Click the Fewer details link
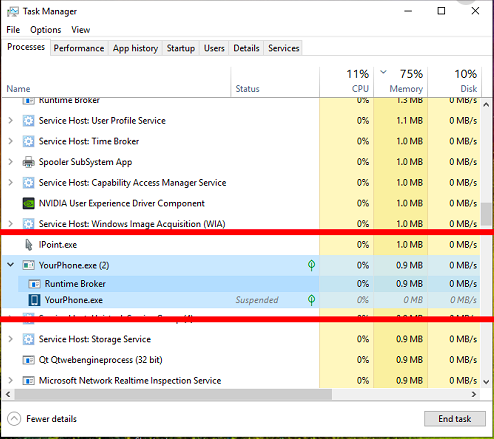This screenshot has height=439, width=494. [51, 419]
